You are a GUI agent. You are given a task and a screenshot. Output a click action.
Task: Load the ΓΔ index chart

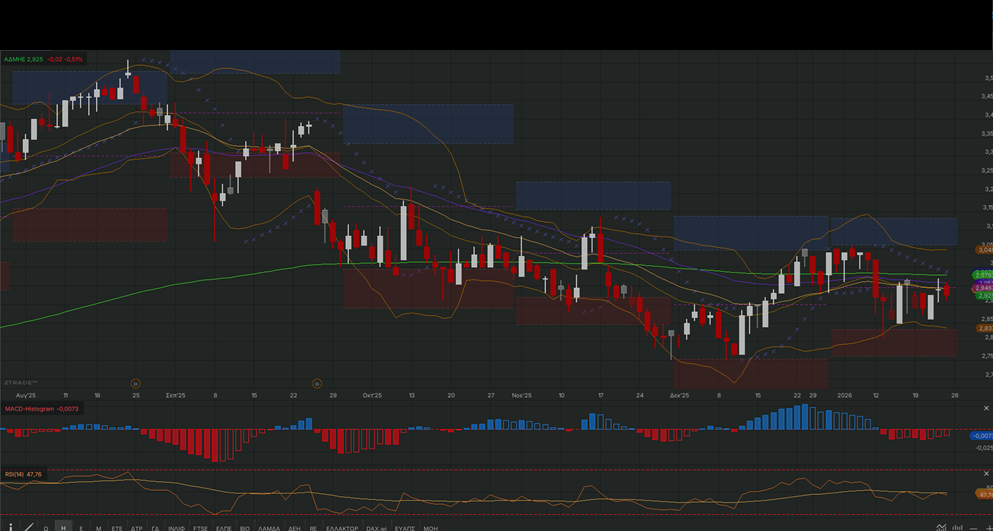coord(155,528)
